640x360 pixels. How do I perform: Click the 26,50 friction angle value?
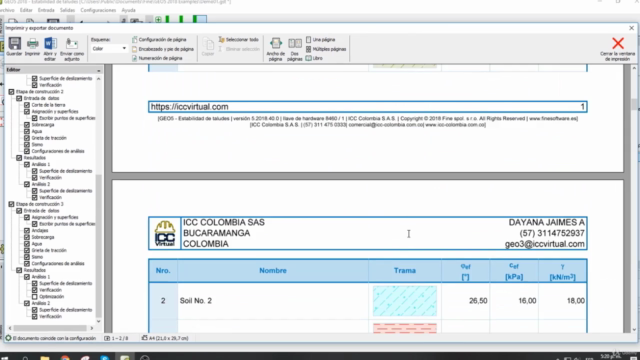478,301
